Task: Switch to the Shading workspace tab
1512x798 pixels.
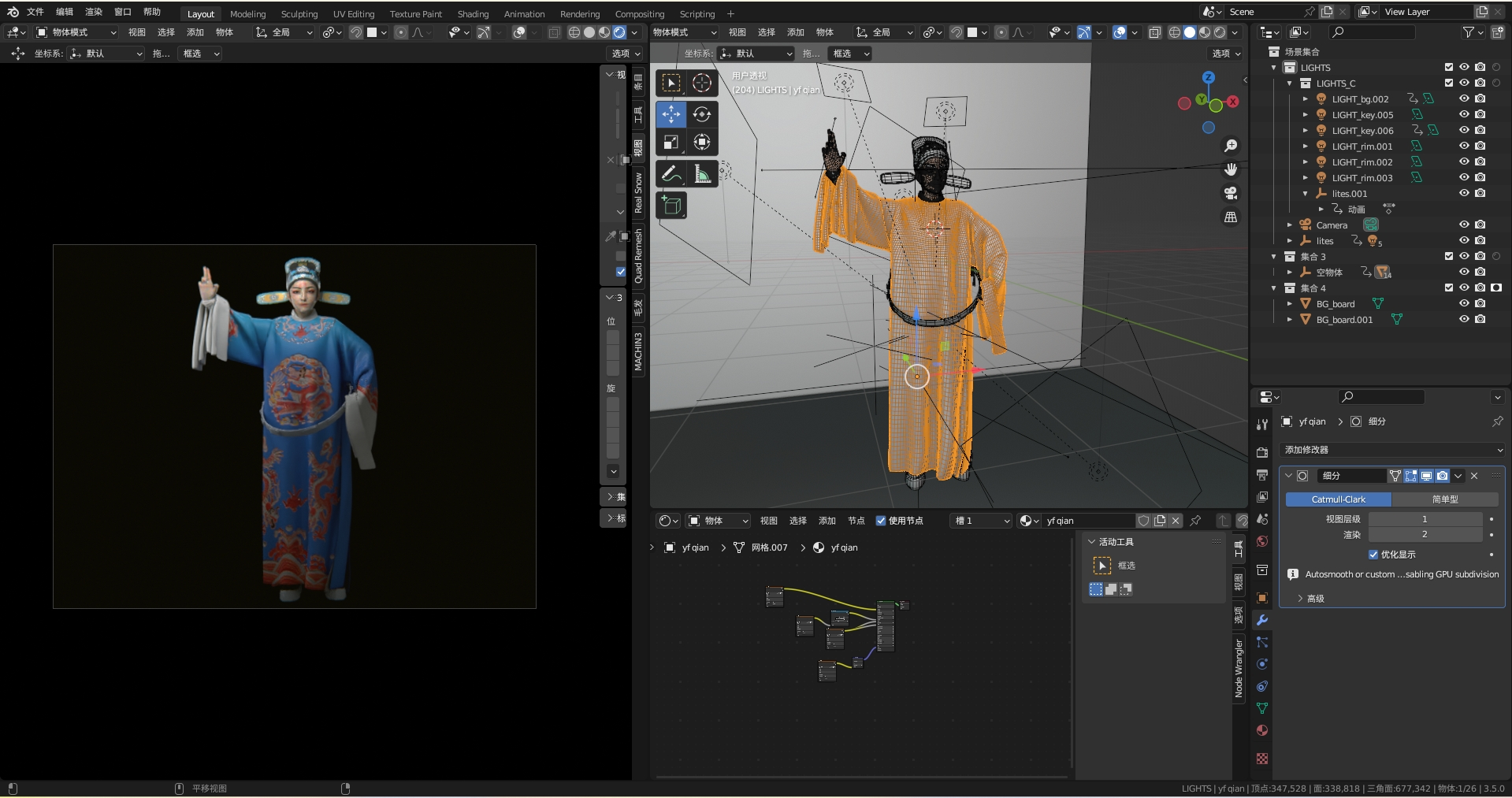Action: [x=473, y=14]
